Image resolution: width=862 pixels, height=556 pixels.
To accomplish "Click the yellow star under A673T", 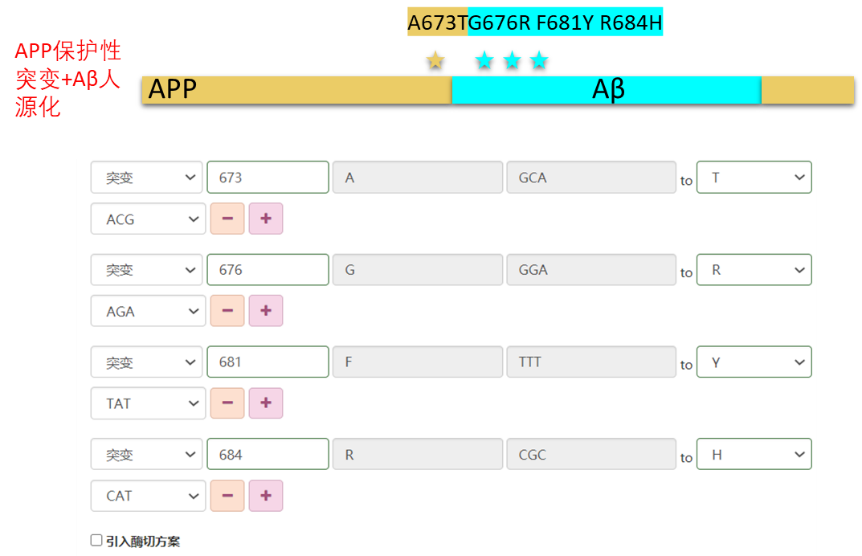I will click(435, 60).
